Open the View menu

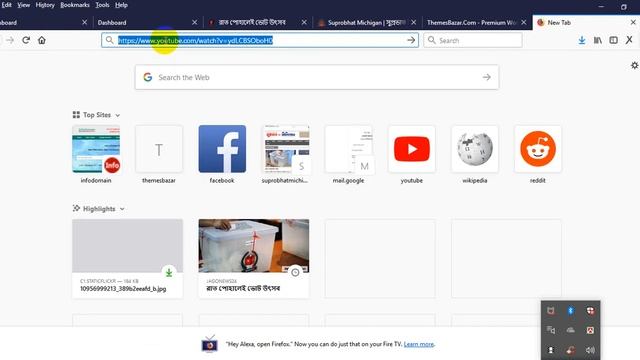coord(23,5)
